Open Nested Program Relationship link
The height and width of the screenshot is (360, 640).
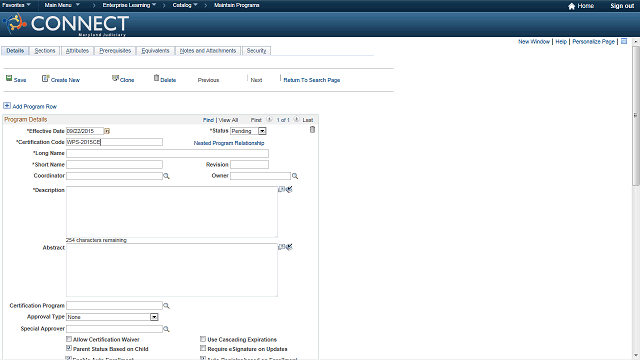tap(229, 143)
